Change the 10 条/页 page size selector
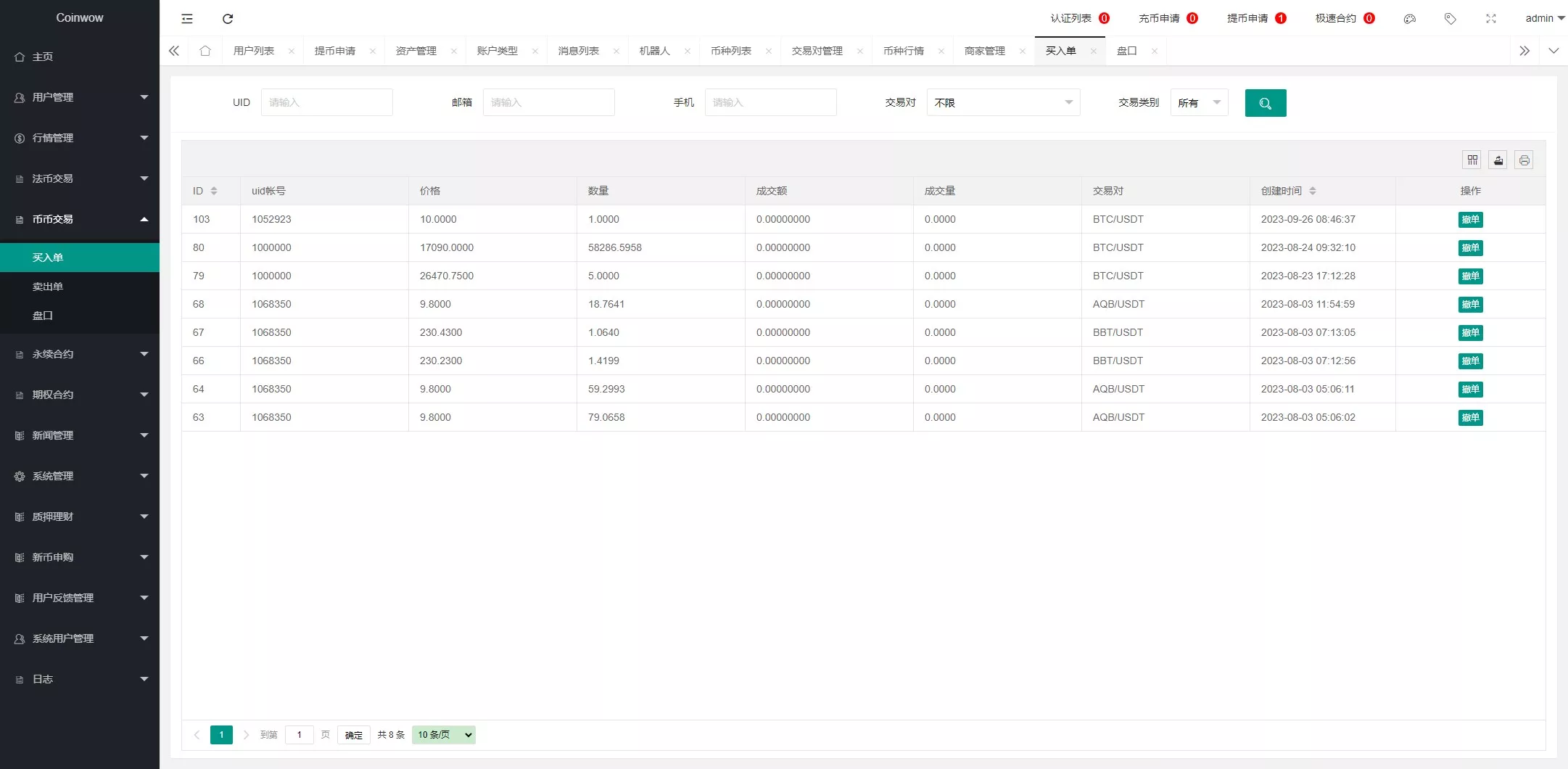This screenshot has height=769, width=1568. pyautogui.click(x=443, y=735)
